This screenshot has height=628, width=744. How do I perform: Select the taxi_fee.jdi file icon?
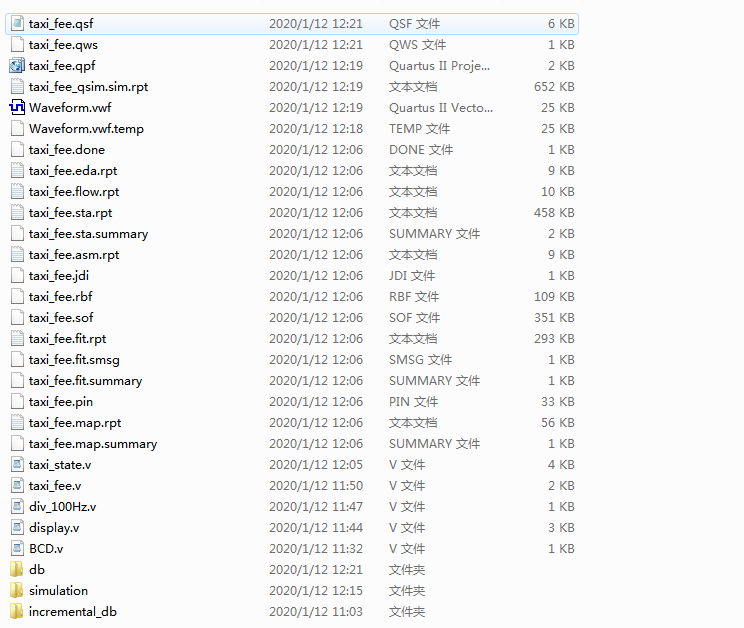click(x=17, y=276)
